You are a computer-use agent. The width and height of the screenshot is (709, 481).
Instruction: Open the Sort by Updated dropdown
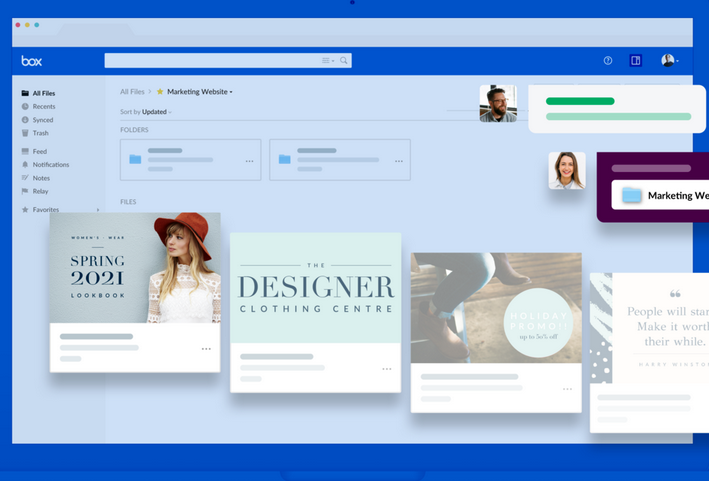(x=157, y=112)
